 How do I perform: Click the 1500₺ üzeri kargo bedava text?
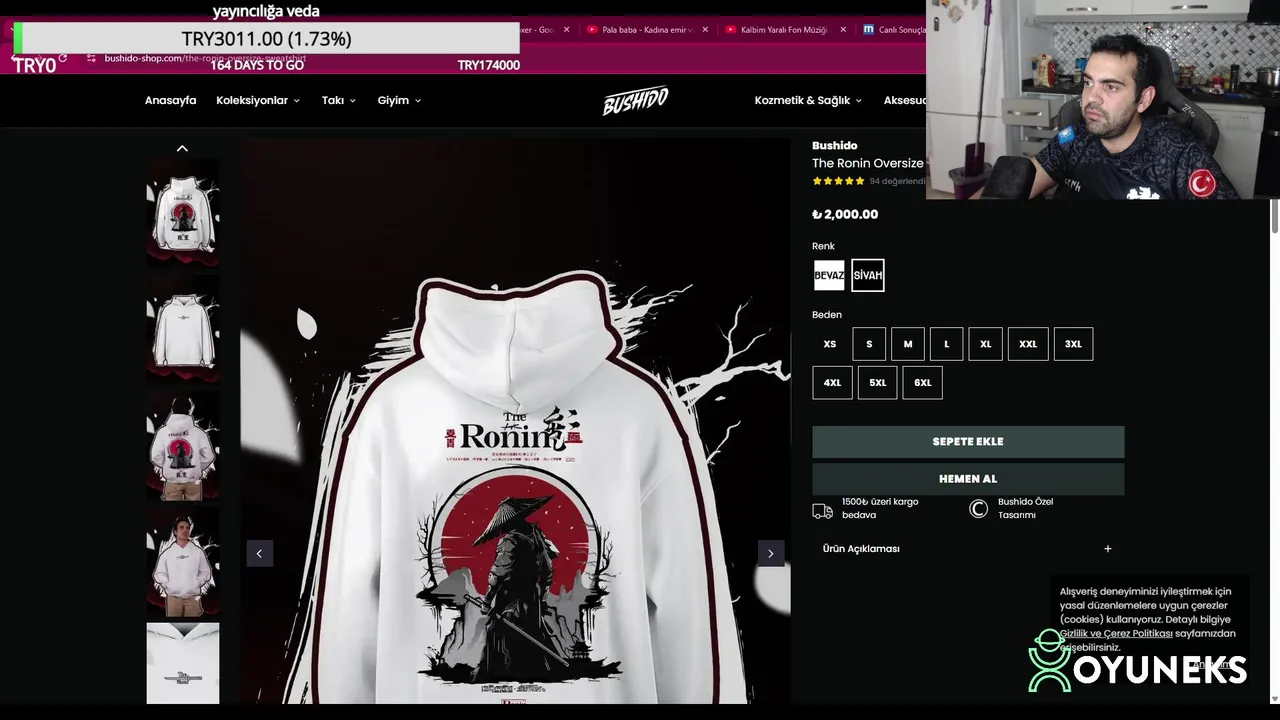[880, 508]
